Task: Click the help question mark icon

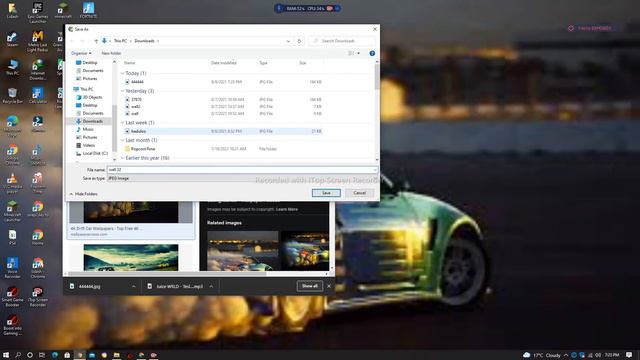Action: pos(372,53)
